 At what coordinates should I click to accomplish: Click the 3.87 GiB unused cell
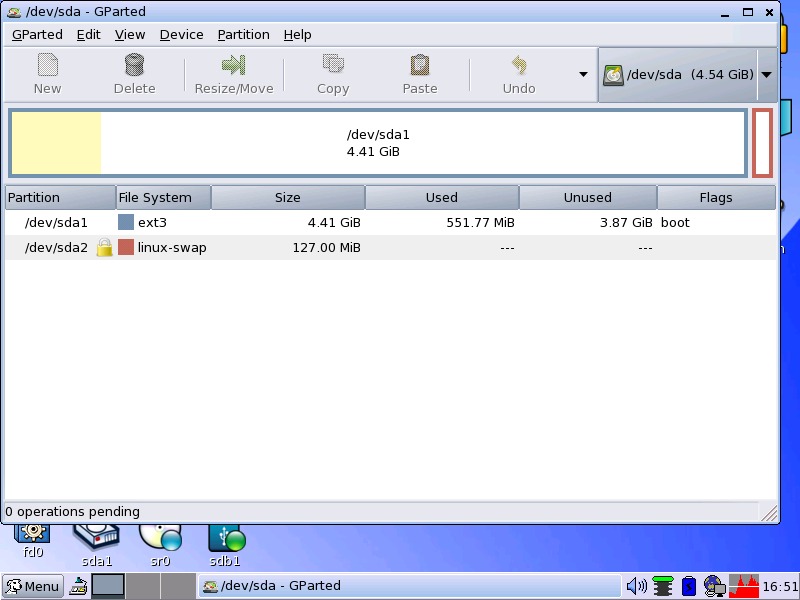[x=626, y=222]
